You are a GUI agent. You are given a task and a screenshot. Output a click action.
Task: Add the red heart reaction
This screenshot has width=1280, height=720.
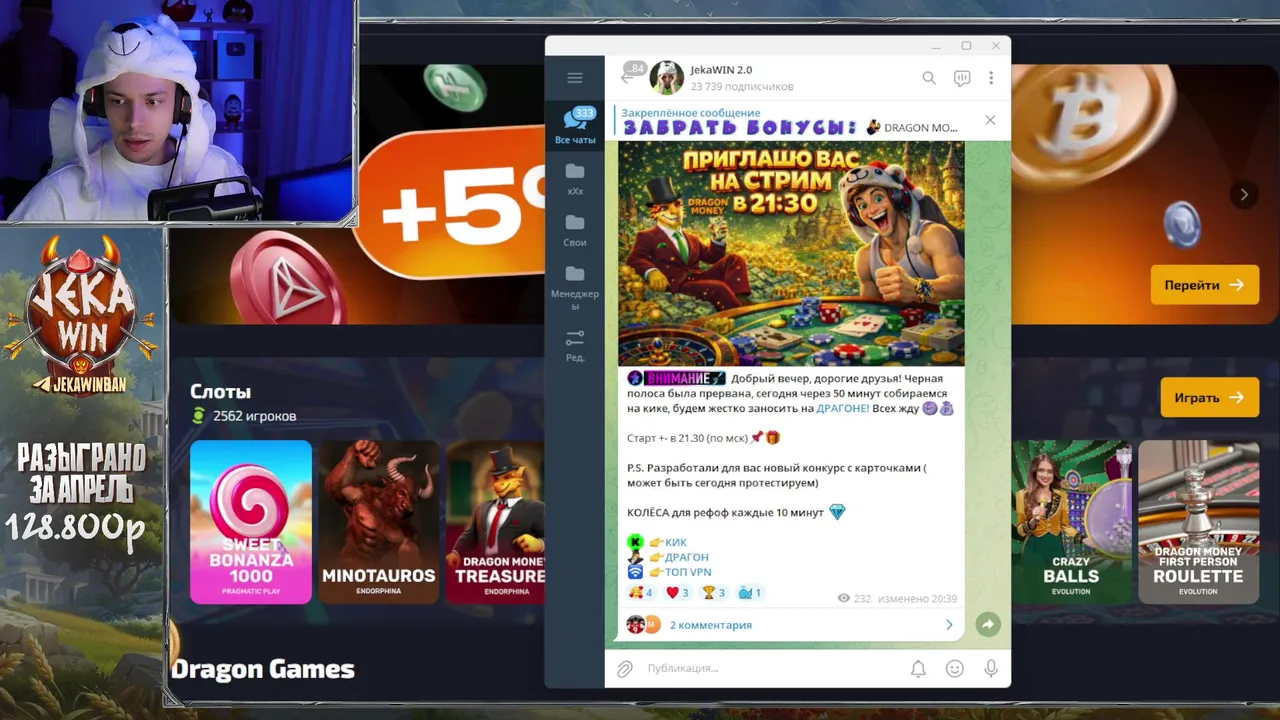(678, 593)
